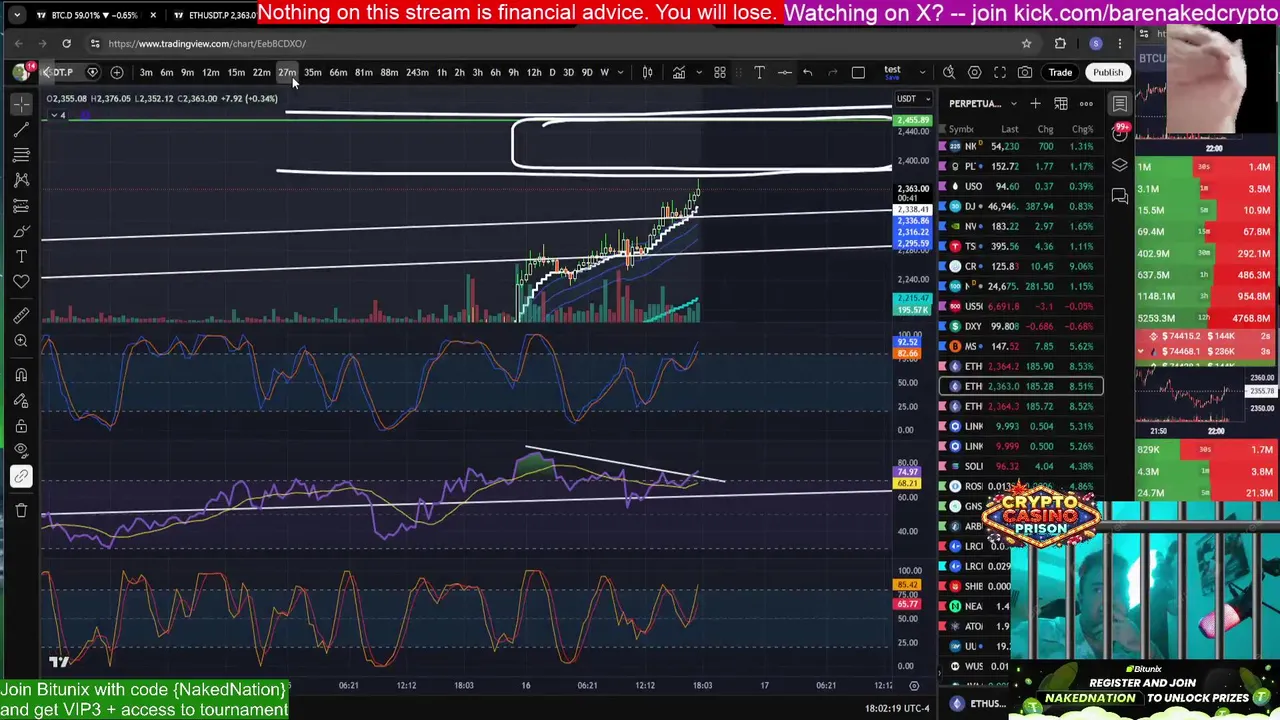Open watchlist advanced view icon

coord(1061,104)
